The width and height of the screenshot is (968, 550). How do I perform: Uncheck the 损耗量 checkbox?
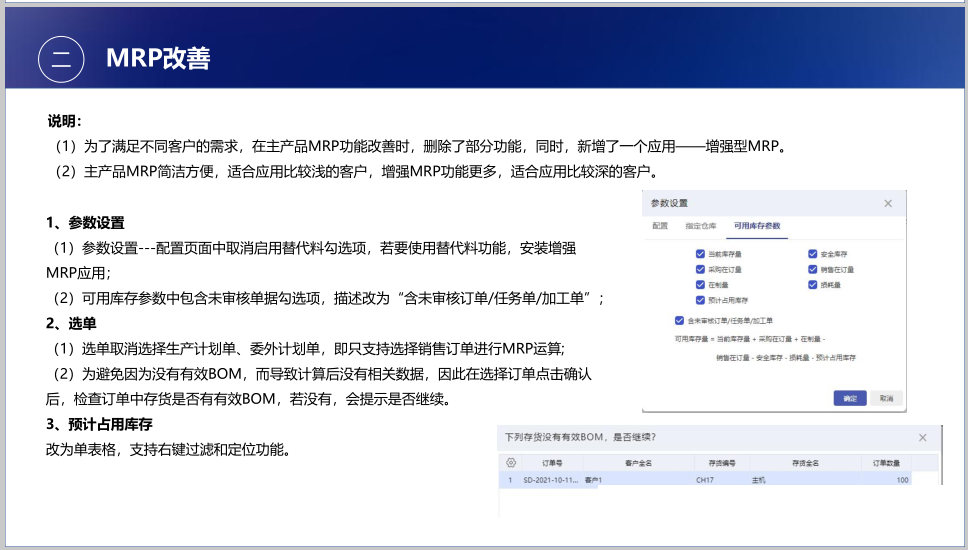tap(812, 285)
